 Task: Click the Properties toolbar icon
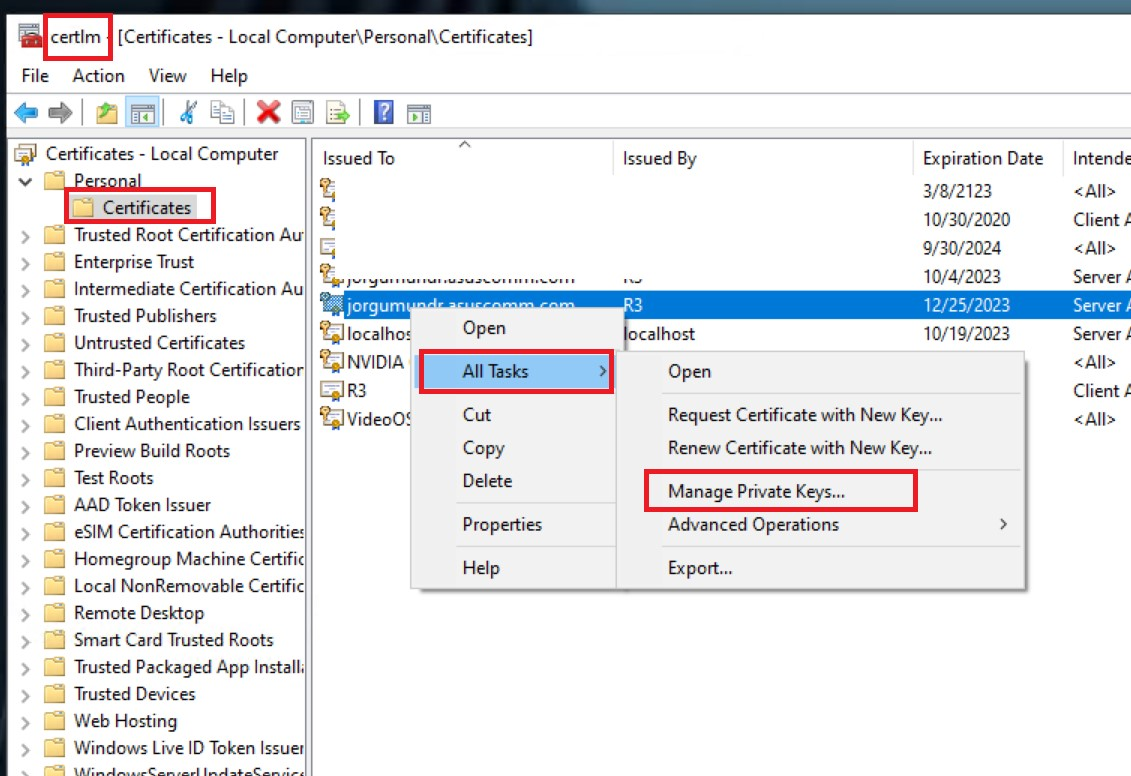pos(302,112)
